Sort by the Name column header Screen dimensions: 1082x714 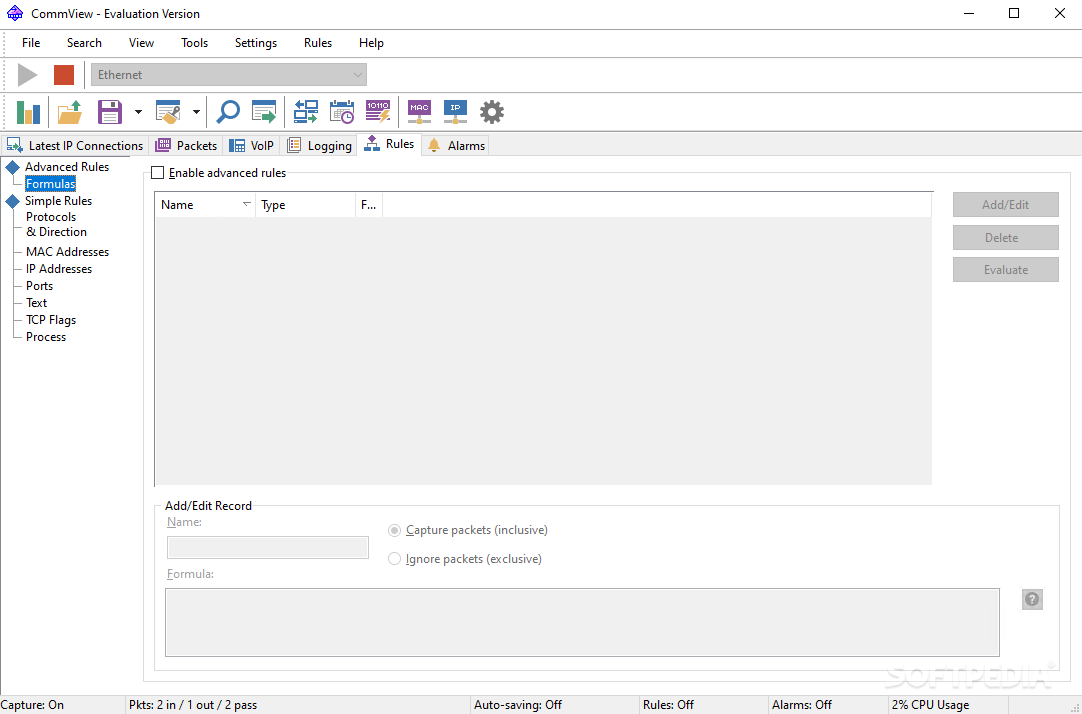(x=206, y=205)
